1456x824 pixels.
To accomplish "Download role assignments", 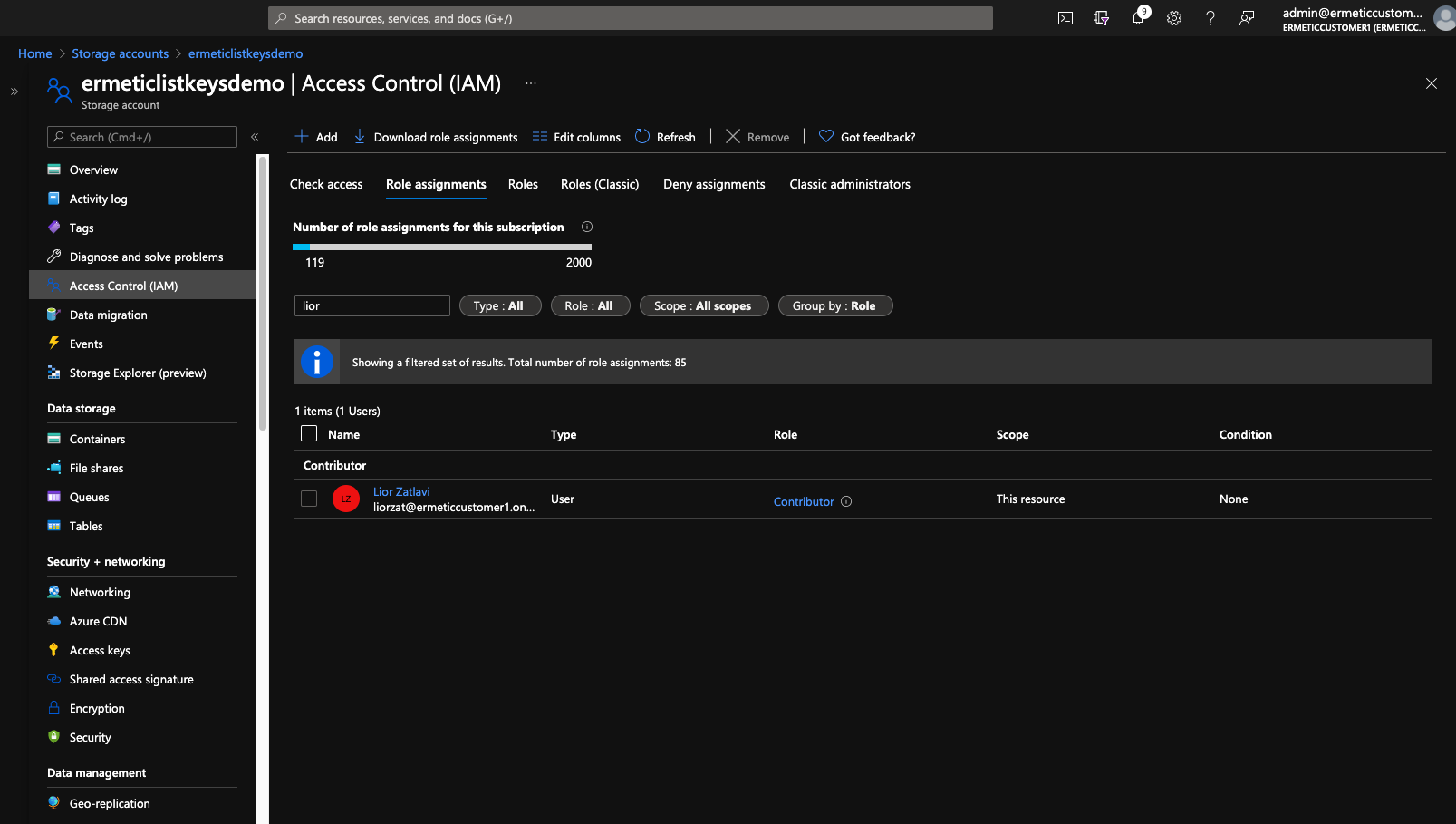I will (x=436, y=137).
